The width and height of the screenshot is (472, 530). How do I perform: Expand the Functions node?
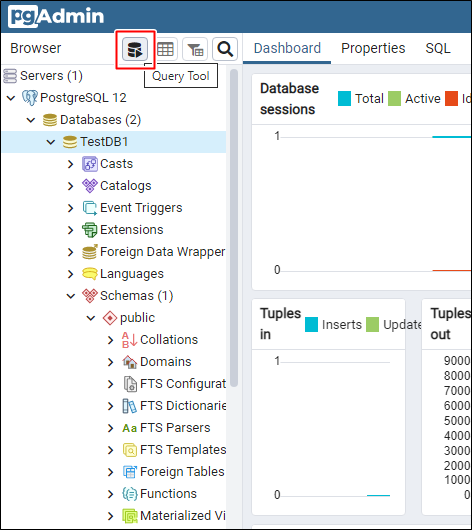110,494
